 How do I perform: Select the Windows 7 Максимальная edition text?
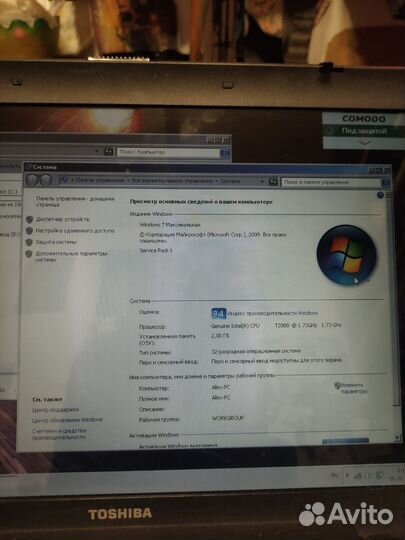tap(170, 225)
